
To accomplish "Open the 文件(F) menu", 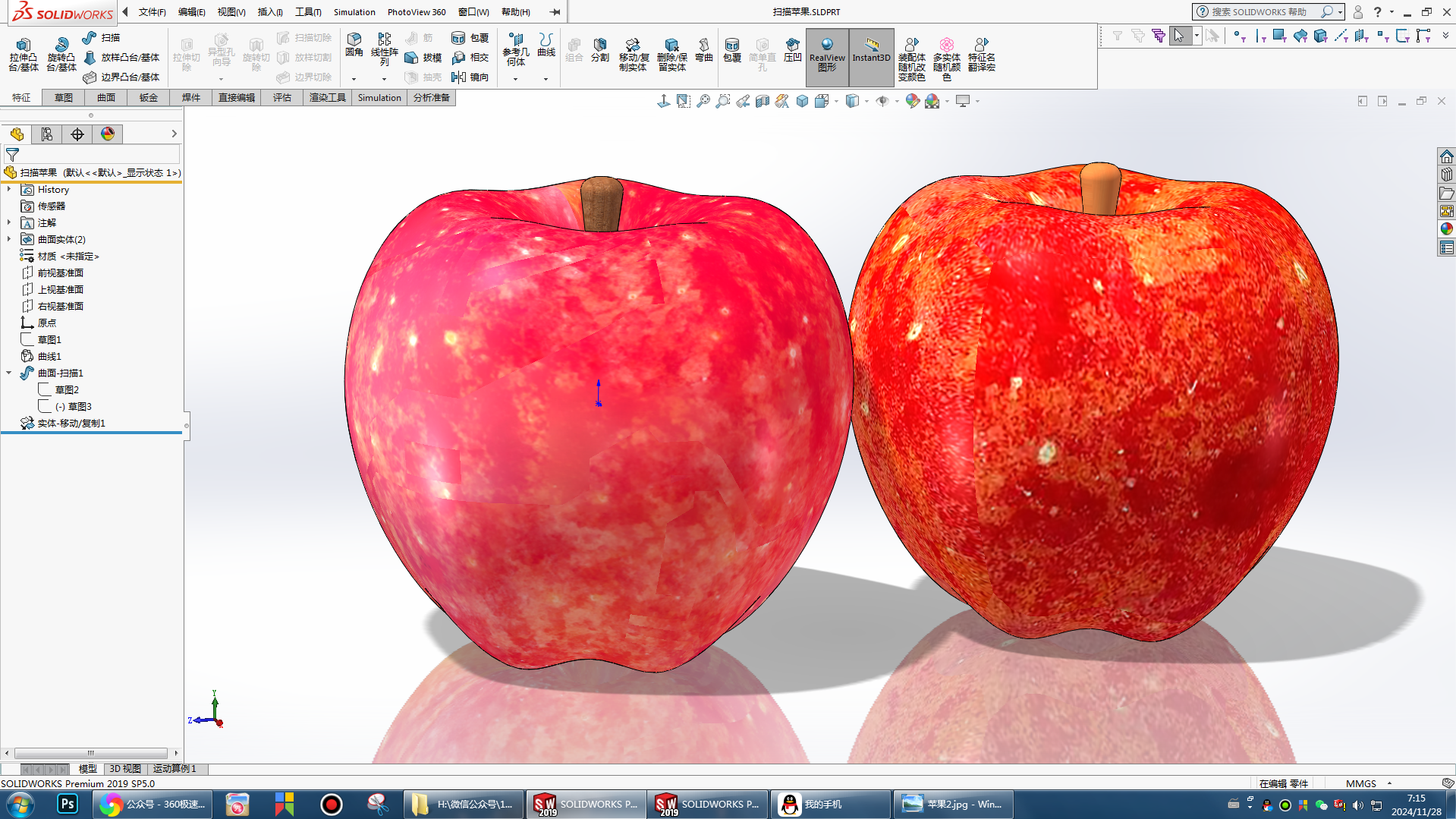I will pos(152,12).
